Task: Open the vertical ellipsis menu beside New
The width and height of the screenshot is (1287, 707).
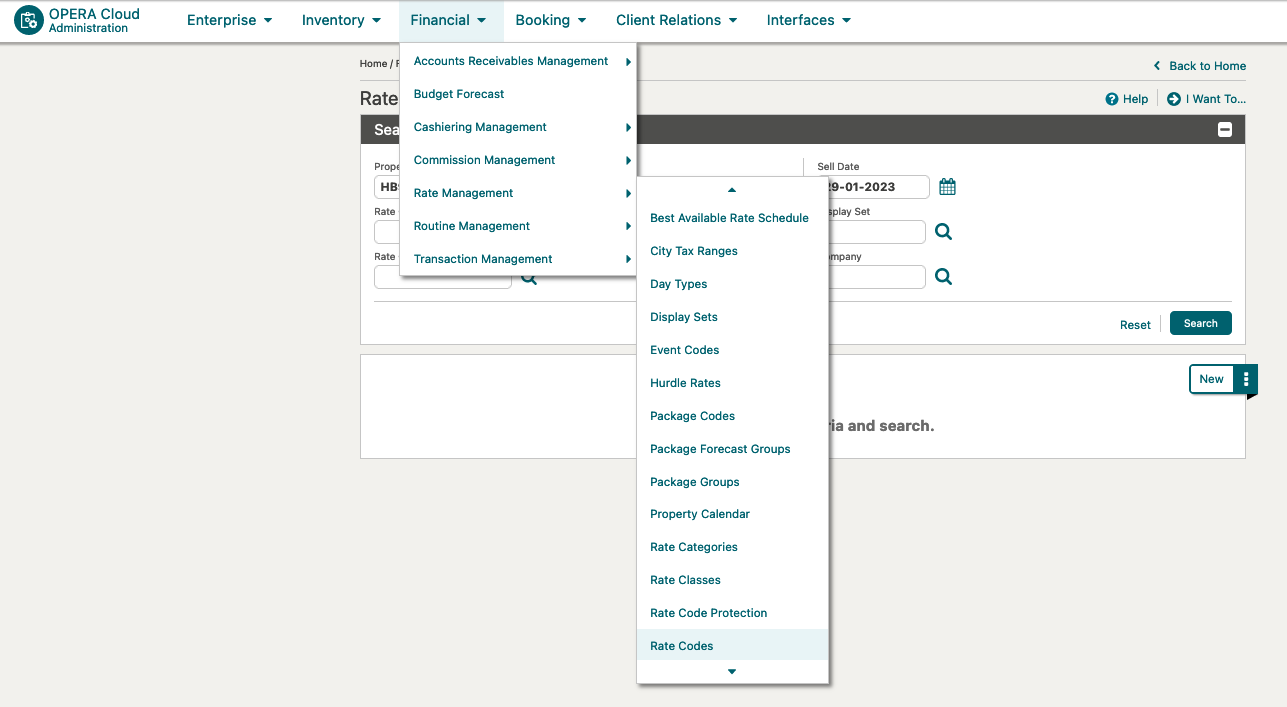Action: click(x=1246, y=379)
